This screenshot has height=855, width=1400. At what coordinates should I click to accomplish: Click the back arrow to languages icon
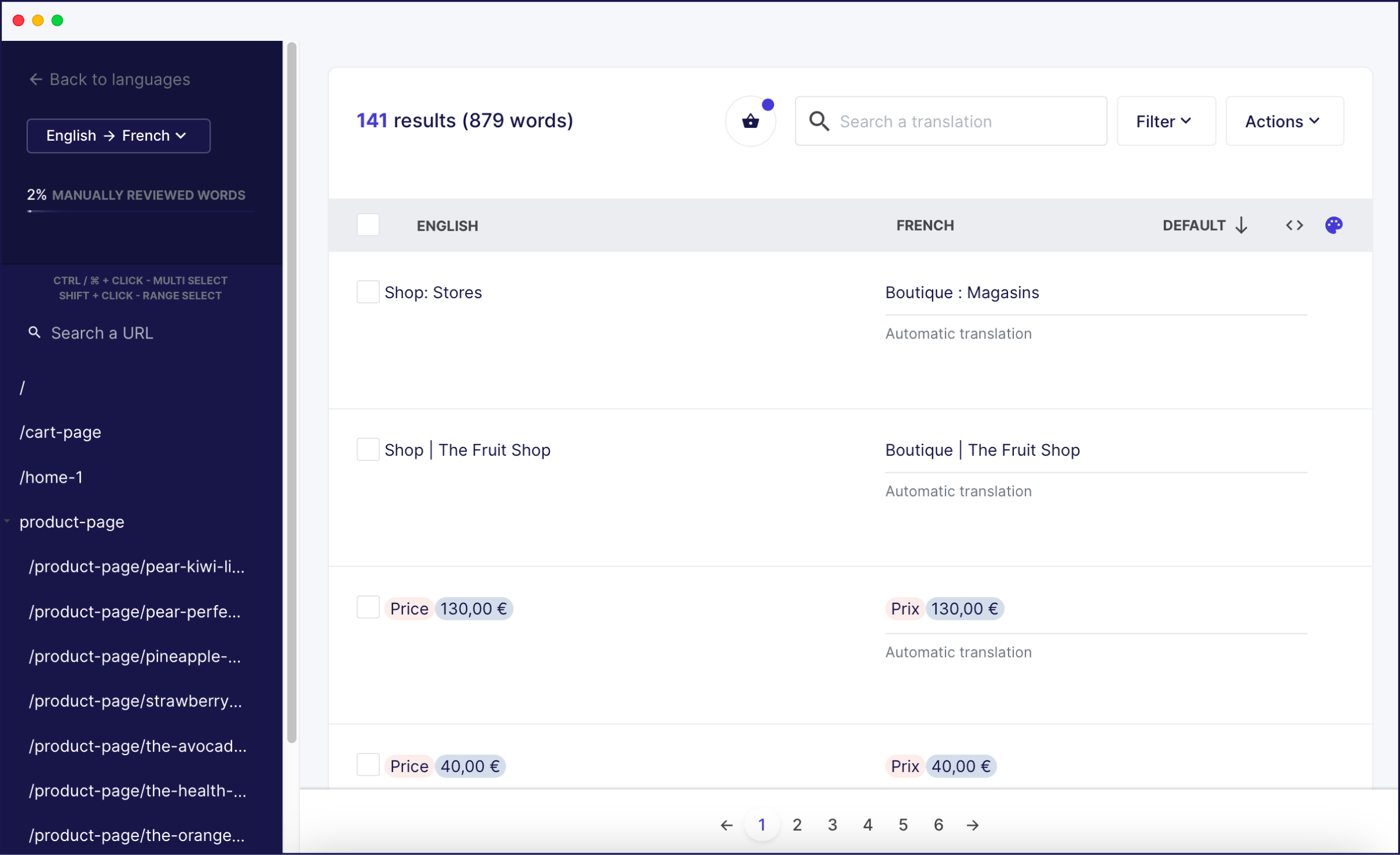pos(35,79)
